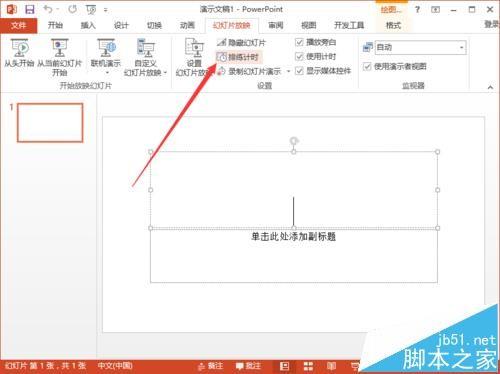This screenshot has height=374, width=500.
Task: Switch to Normal view icon in status bar
Action: (x=284, y=366)
